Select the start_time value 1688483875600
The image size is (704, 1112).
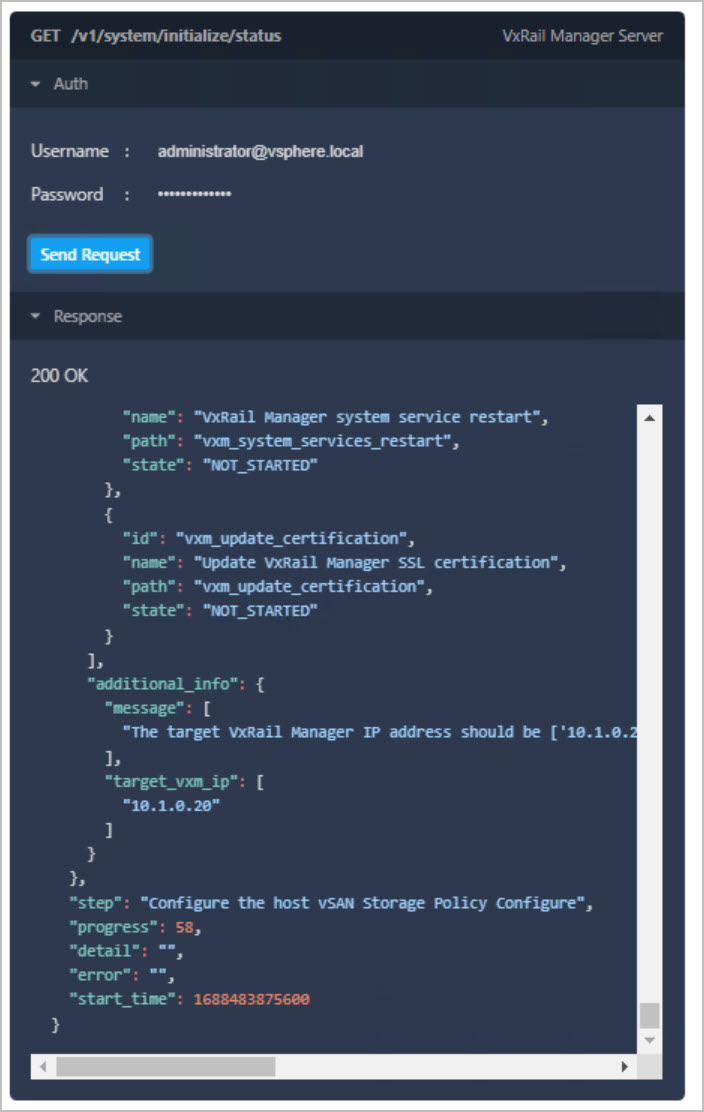251,999
